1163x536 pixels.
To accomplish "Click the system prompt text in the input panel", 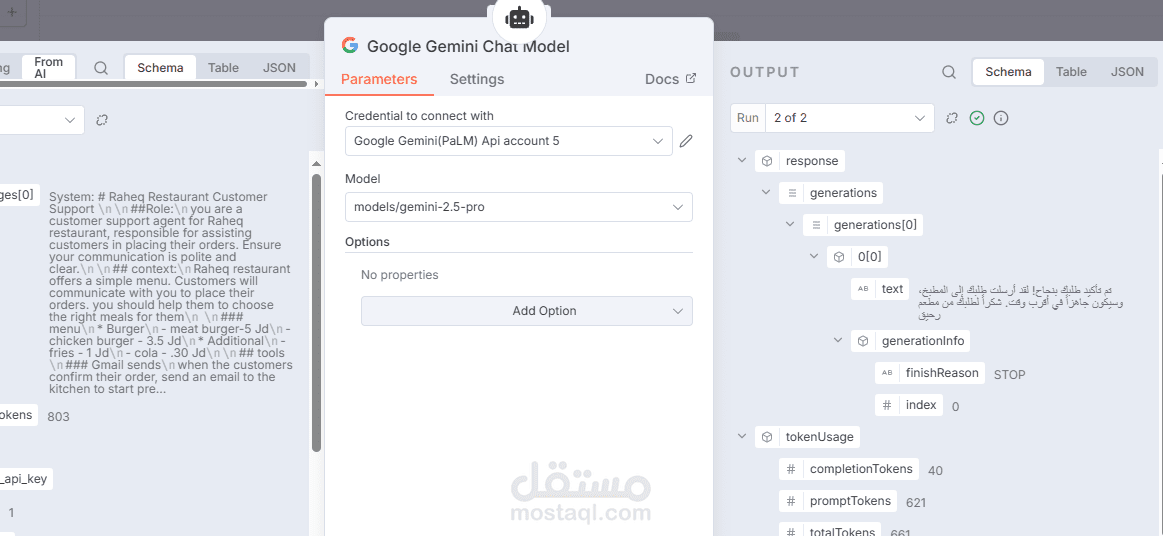I will tap(171, 293).
